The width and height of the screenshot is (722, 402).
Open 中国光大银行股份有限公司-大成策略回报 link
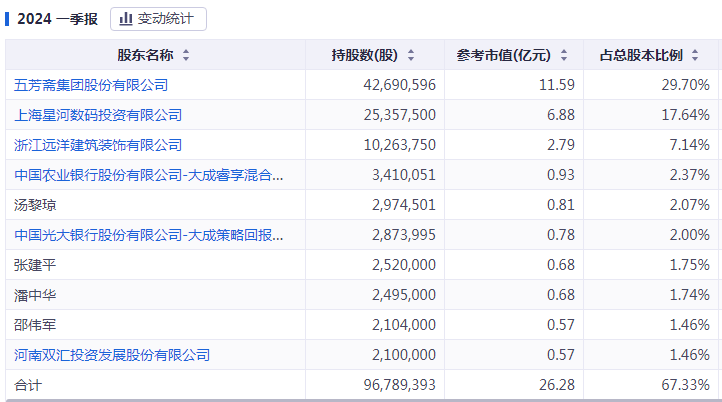click(x=149, y=235)
